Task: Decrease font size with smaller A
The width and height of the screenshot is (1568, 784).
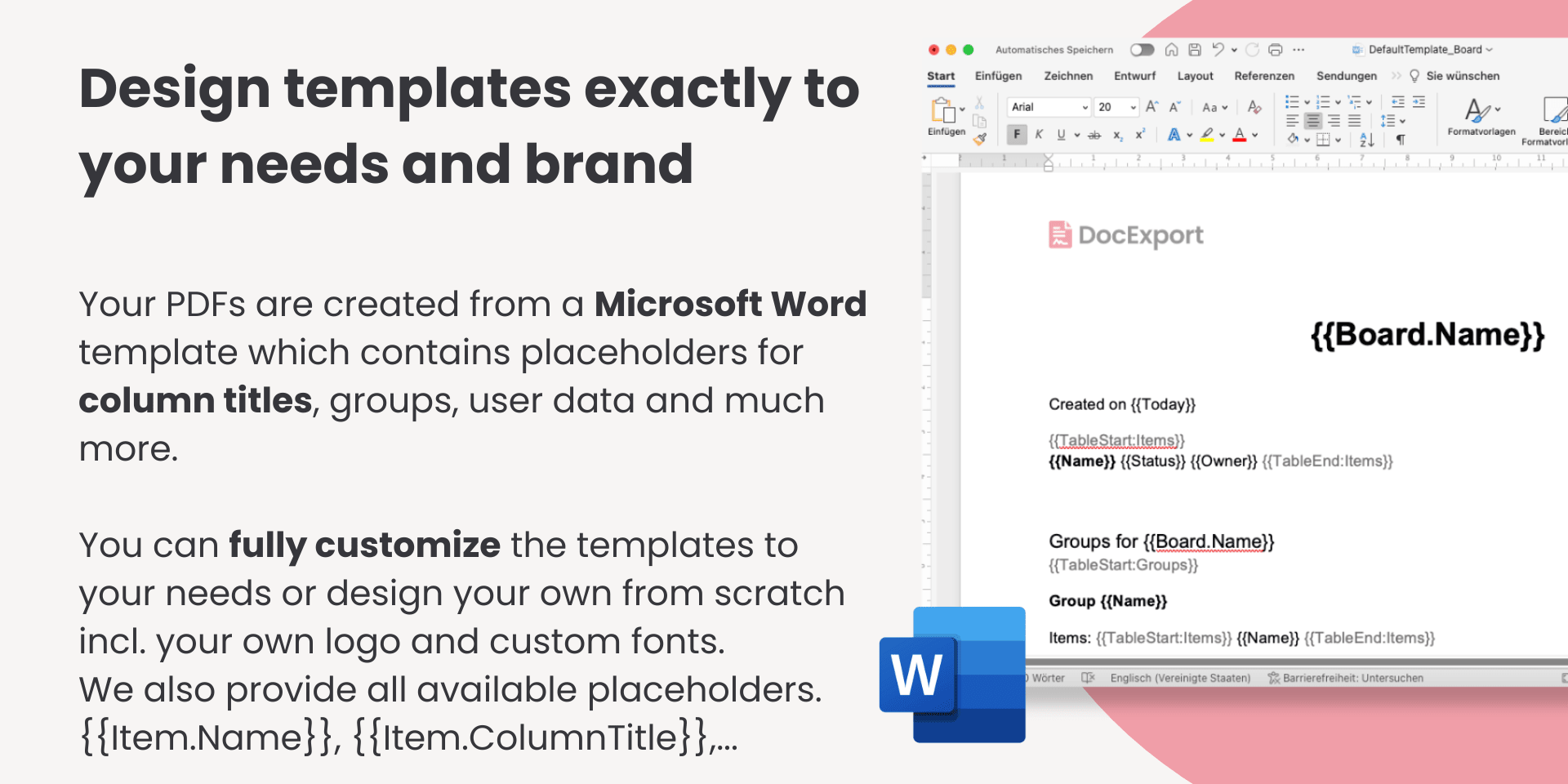Action: click(1174, 107)
